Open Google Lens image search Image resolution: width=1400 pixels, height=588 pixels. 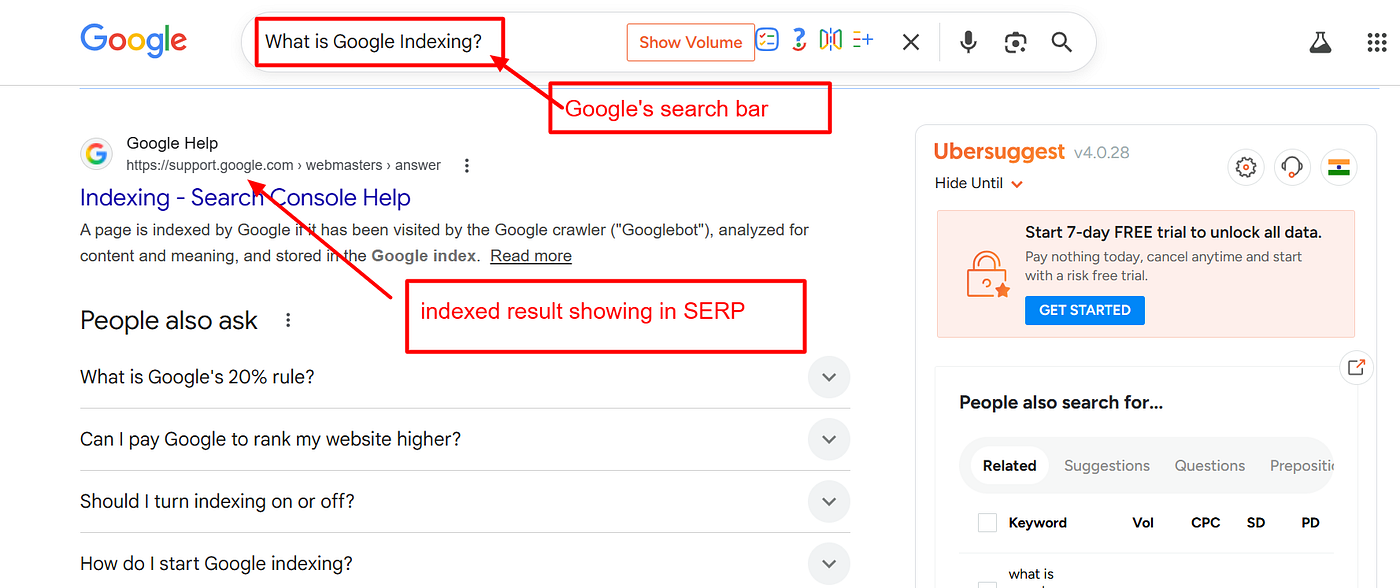pyautogui.click(x=1015, y=42)
